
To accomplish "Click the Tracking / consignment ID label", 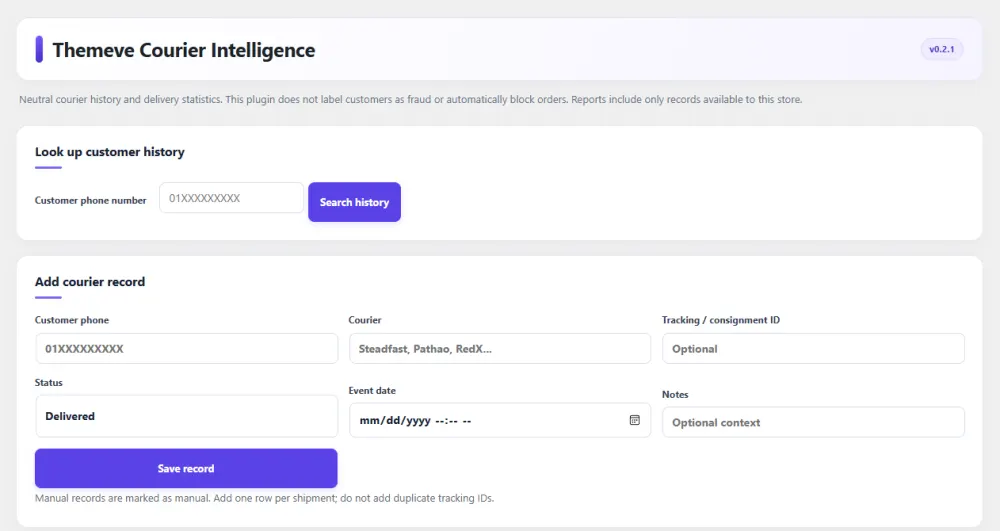I will pos(721,320).
